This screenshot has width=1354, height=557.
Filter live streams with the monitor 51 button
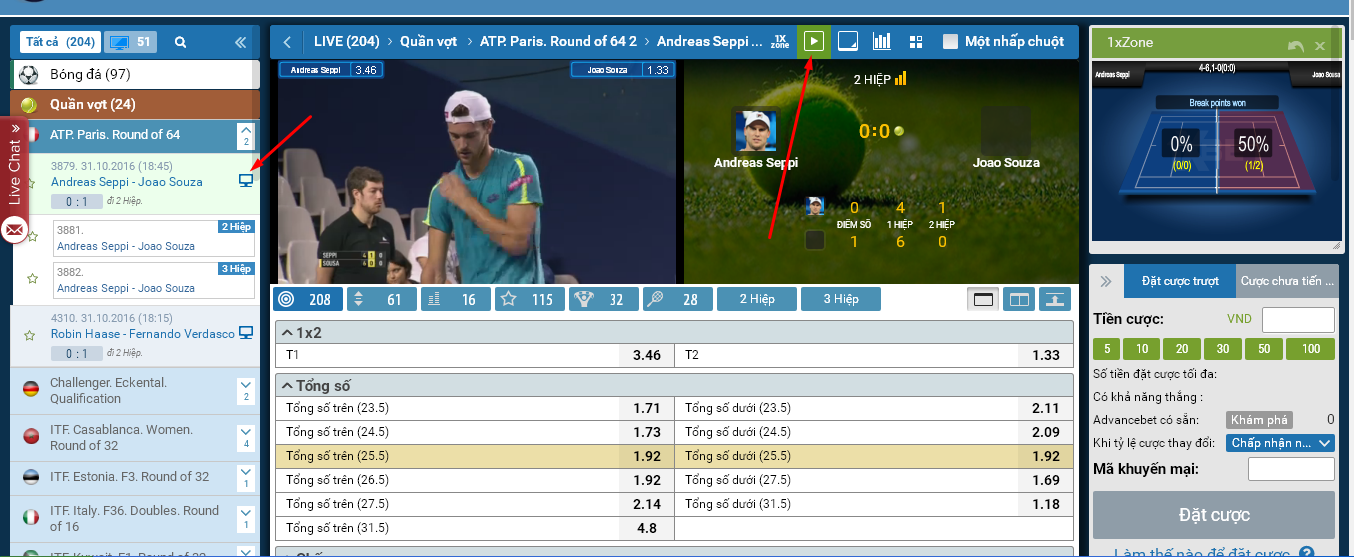coord(130,42)
